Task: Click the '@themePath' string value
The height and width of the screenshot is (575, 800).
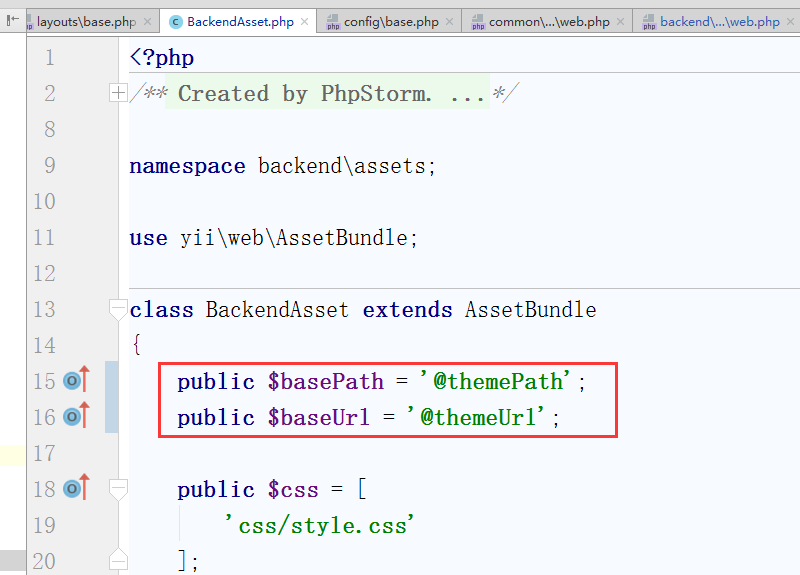Action: point(496,381)
